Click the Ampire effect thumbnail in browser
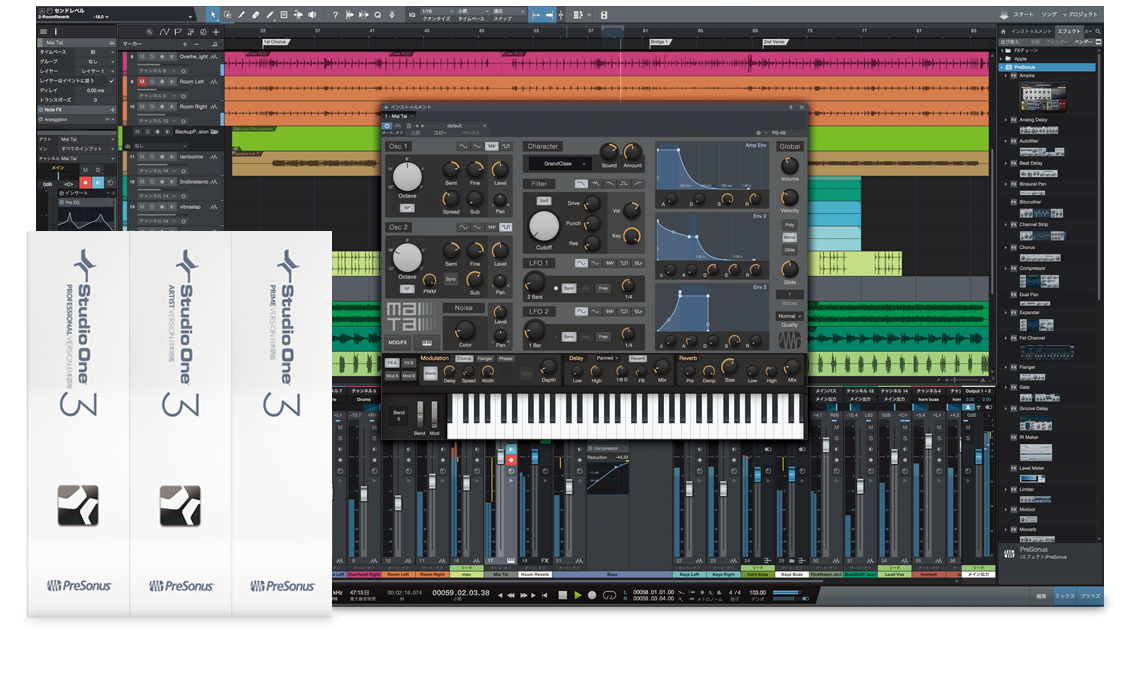 click(1043, 97)
